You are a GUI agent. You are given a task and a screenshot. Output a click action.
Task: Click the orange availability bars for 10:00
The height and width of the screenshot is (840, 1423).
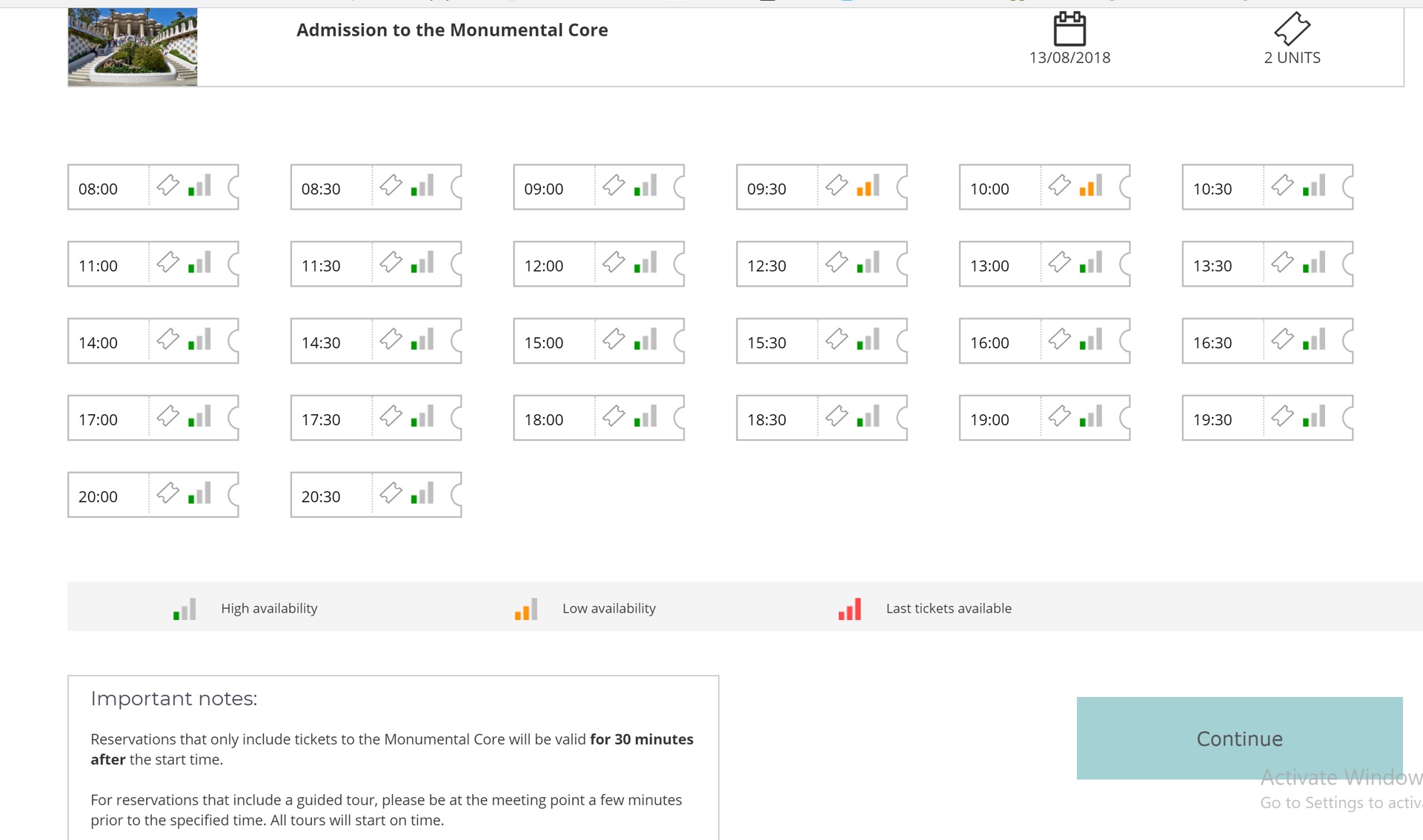point(1091,185)
